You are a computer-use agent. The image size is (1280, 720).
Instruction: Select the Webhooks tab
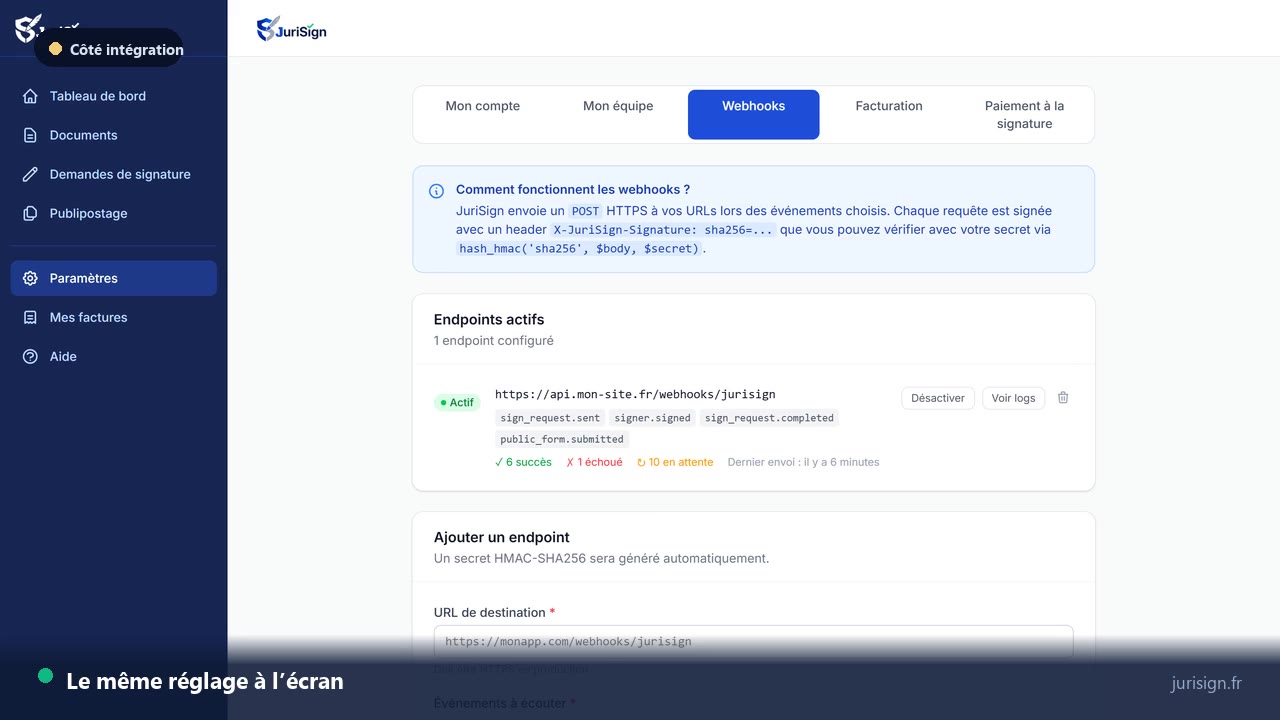click(x=754, y=114)
